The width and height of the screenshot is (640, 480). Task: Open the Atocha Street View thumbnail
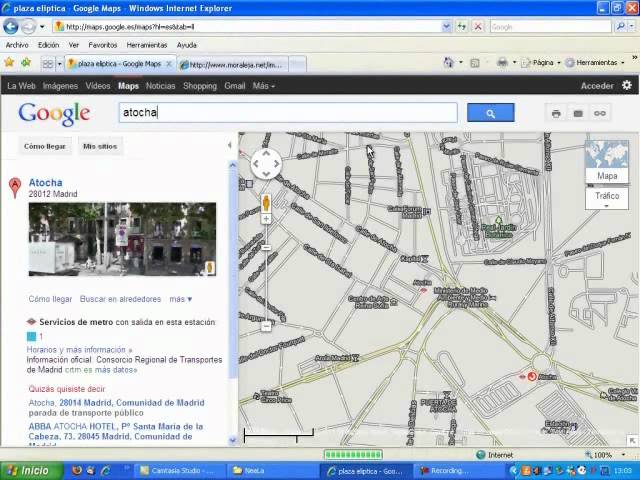[x=122, y=239]
